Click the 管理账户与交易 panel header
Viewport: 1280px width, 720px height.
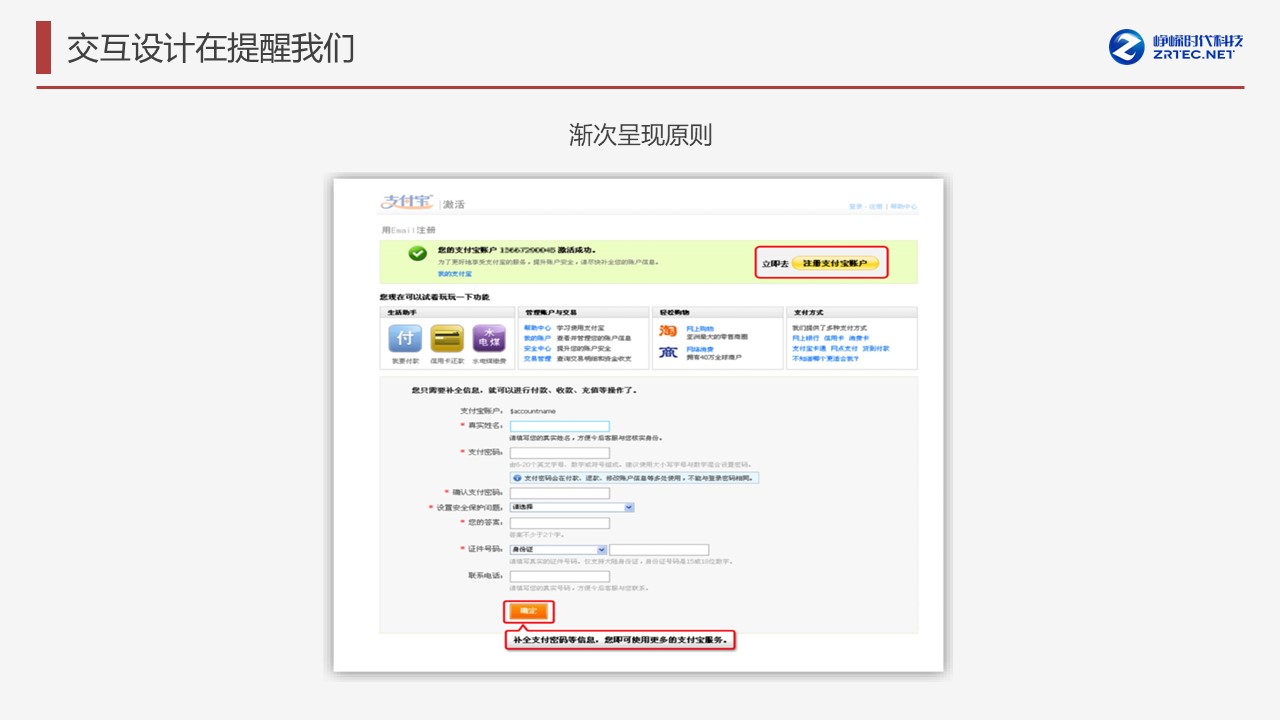pos(584,313)
